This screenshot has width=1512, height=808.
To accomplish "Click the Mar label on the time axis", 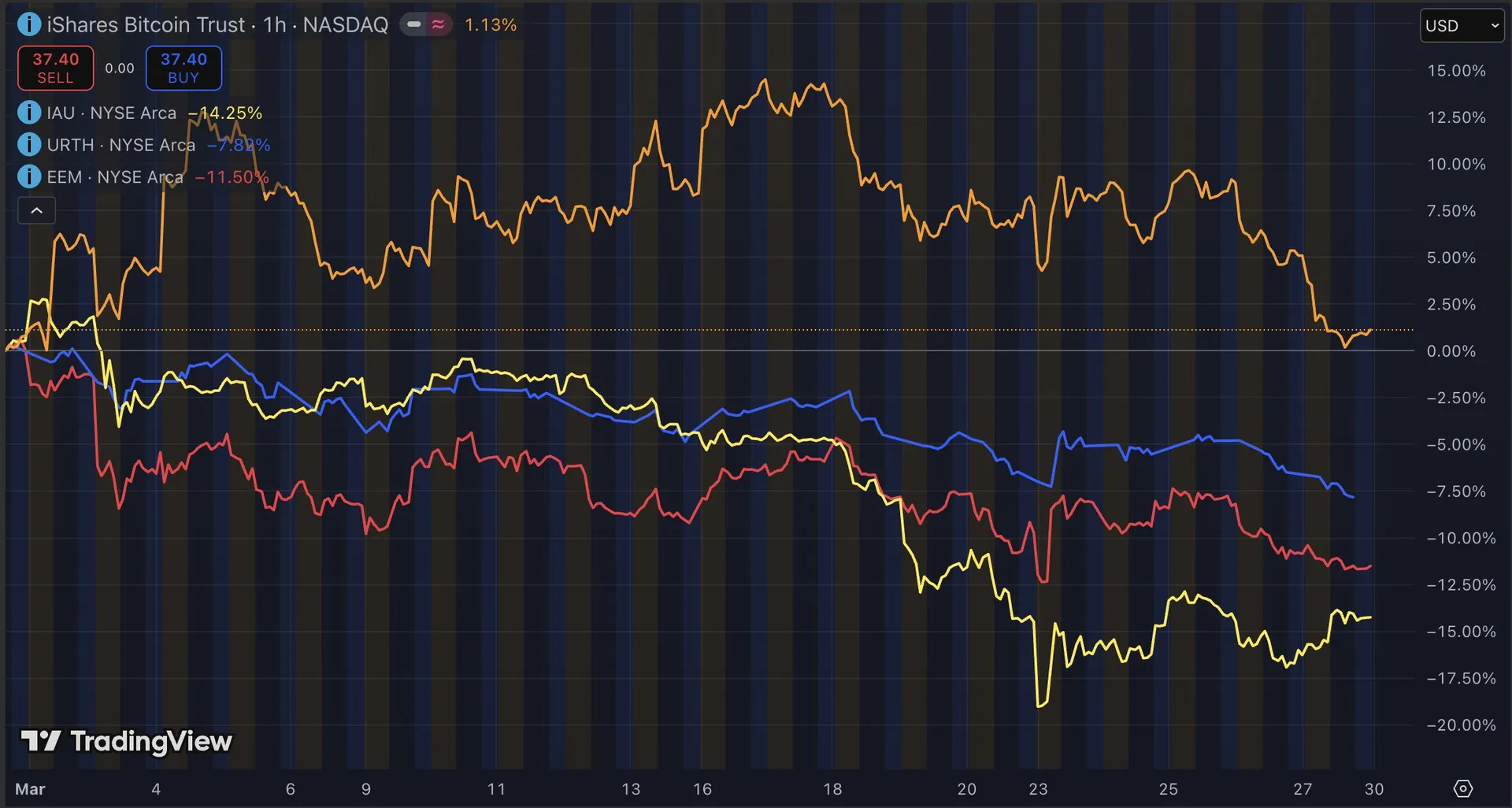I will [x=30, y=788].
